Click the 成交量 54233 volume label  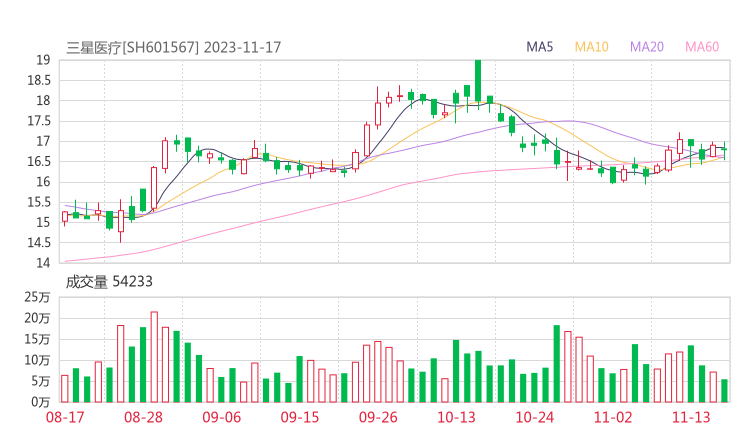(109, 282)
